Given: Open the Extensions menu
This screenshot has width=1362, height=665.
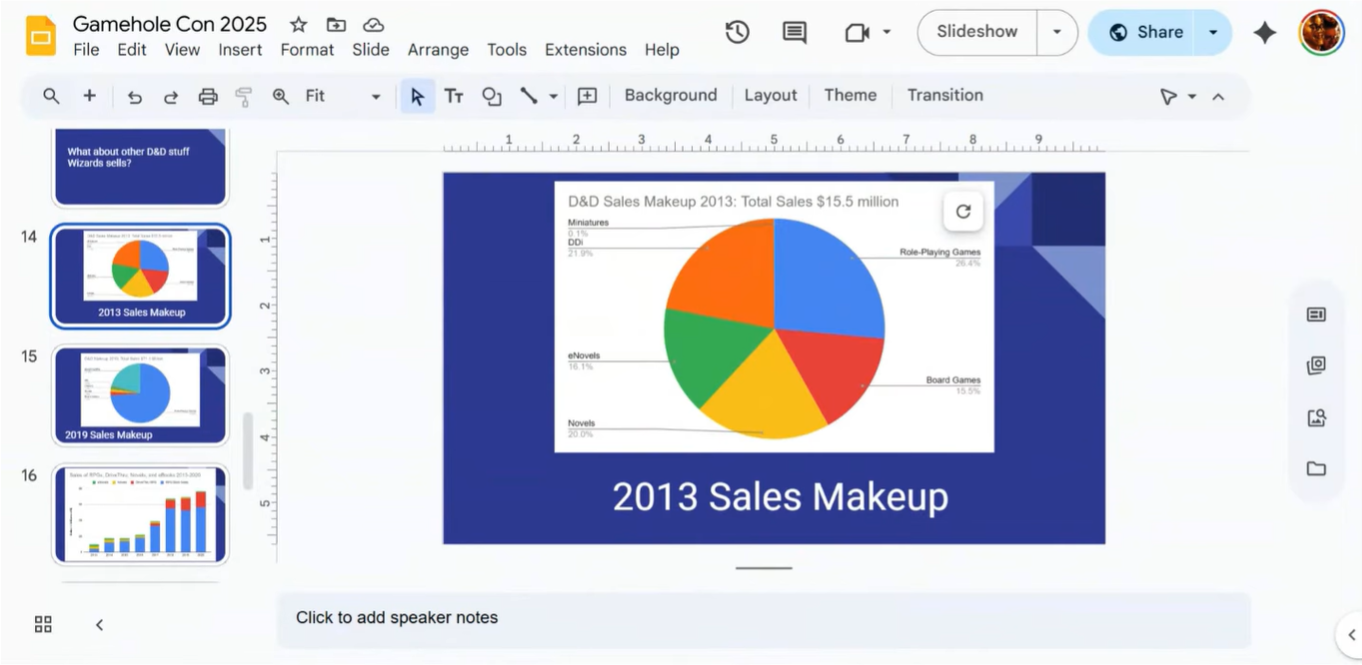Looking at the screenshot, I should pos(585,50).
